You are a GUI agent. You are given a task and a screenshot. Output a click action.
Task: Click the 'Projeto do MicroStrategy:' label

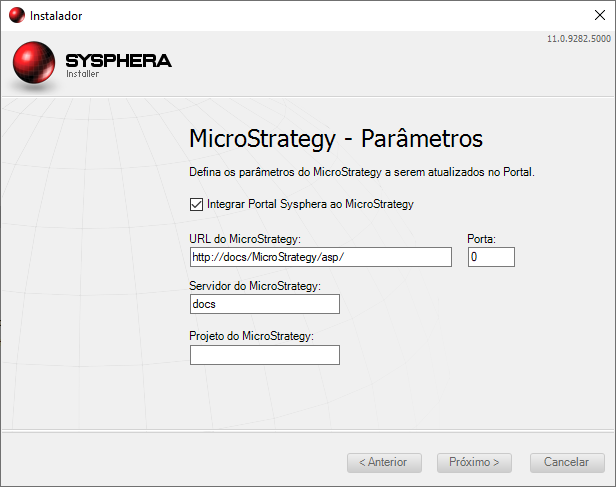pyautogui.click(x=251, y=336)
